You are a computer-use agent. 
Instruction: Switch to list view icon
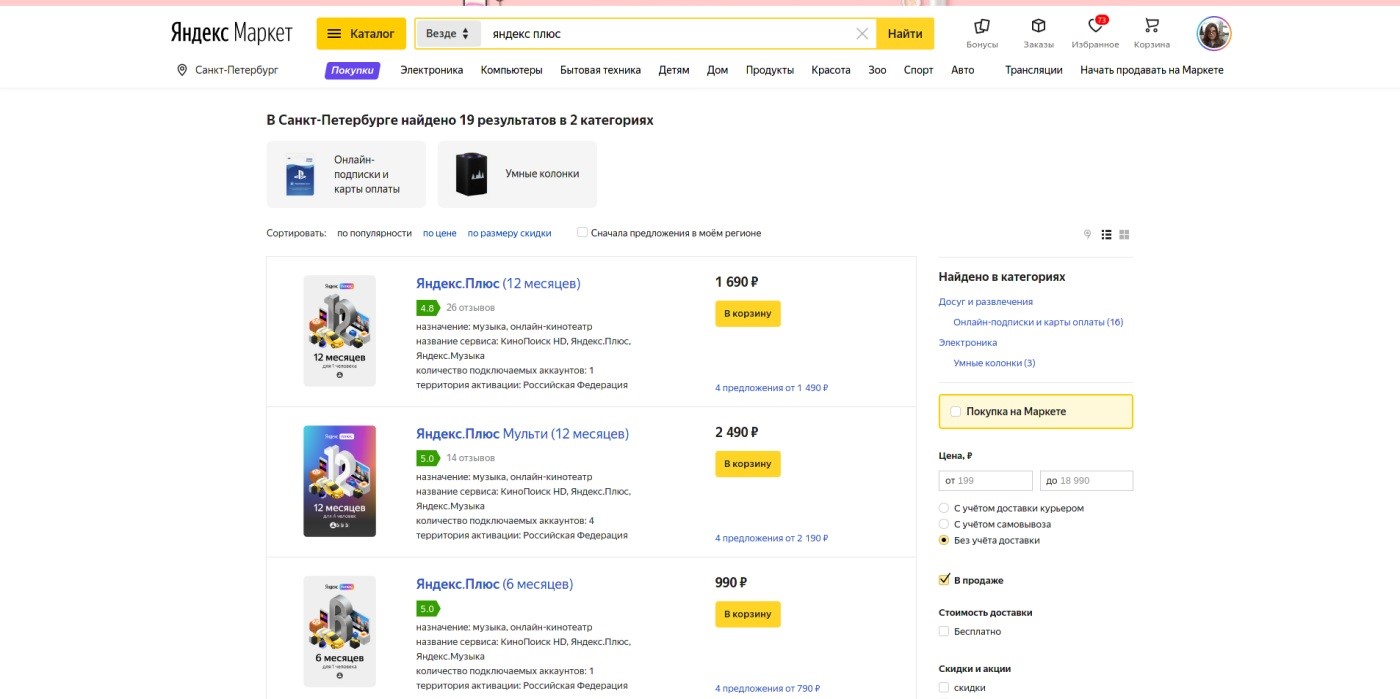(1106, 234)
